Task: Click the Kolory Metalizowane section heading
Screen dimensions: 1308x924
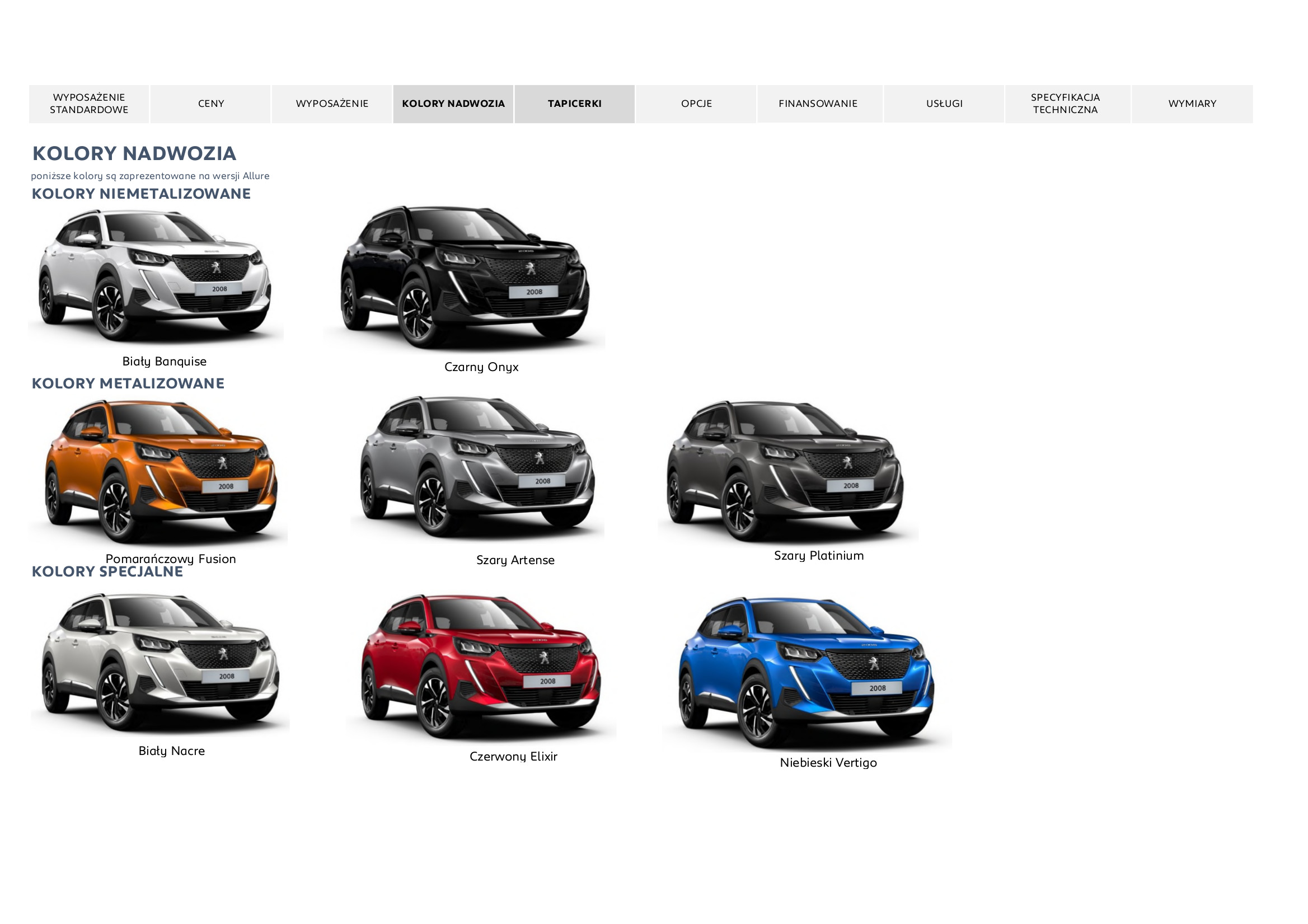Action: (x=128, y=383)
